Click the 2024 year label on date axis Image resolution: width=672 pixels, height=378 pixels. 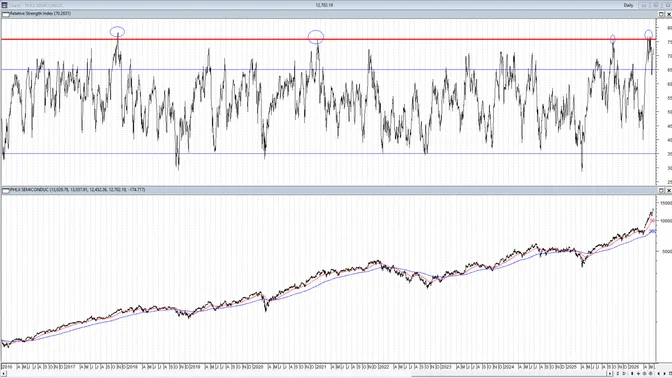coord(509,367)
